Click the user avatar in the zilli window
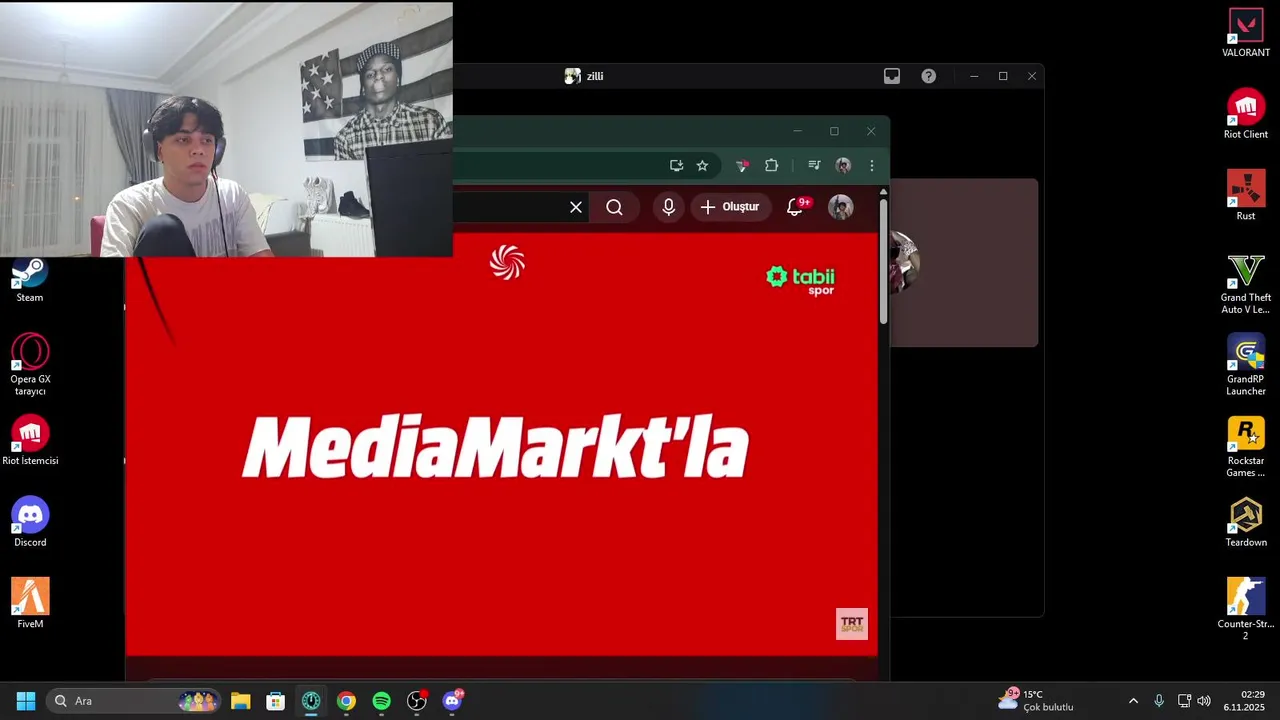 (x=903, y=262)
